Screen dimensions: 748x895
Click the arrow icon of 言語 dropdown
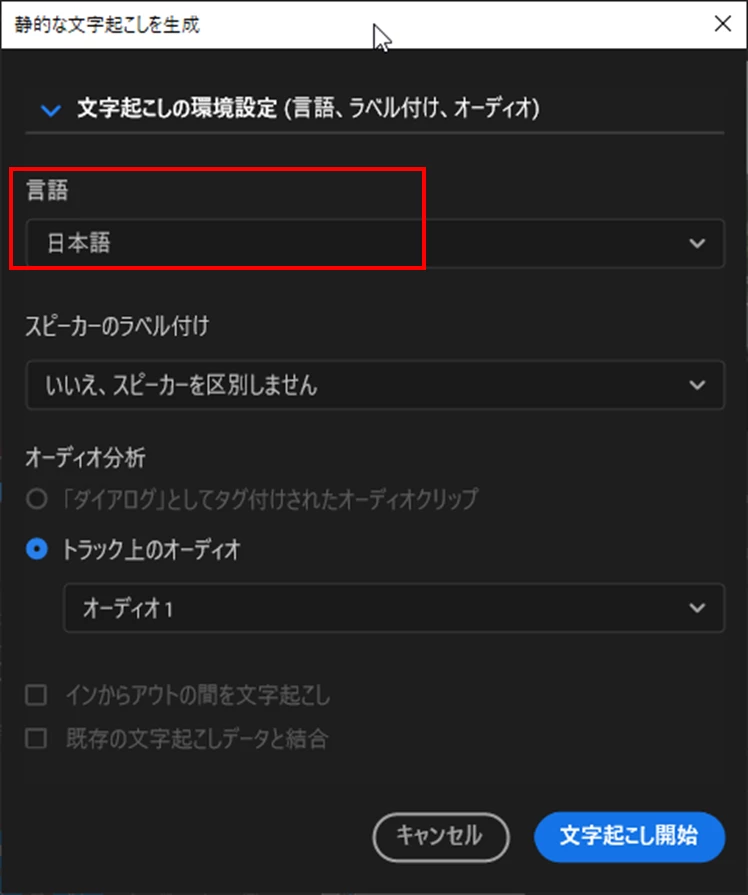[697, 243]
